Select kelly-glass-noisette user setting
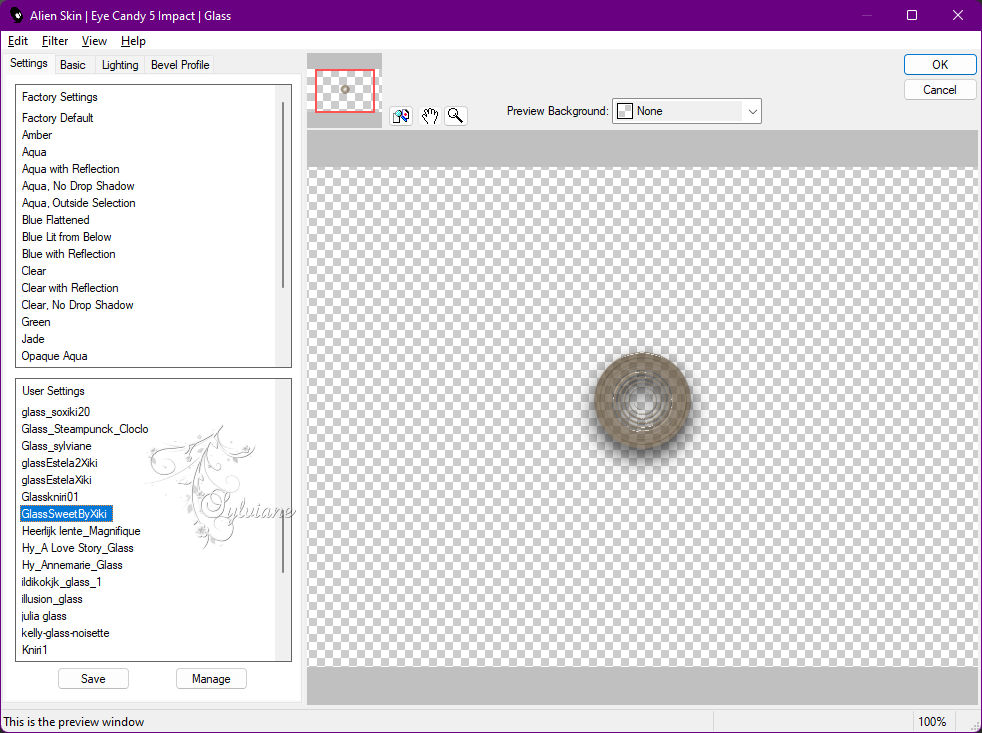Screen dimensions: 982x733 coord(65,633)
